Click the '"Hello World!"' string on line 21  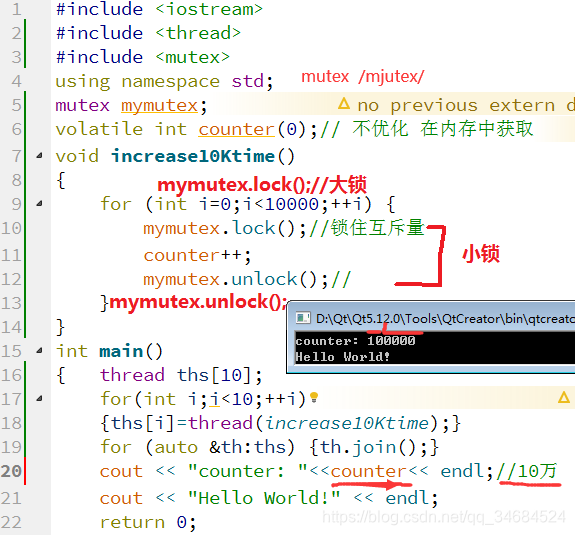pyautogui.click(x=264, y=498)
